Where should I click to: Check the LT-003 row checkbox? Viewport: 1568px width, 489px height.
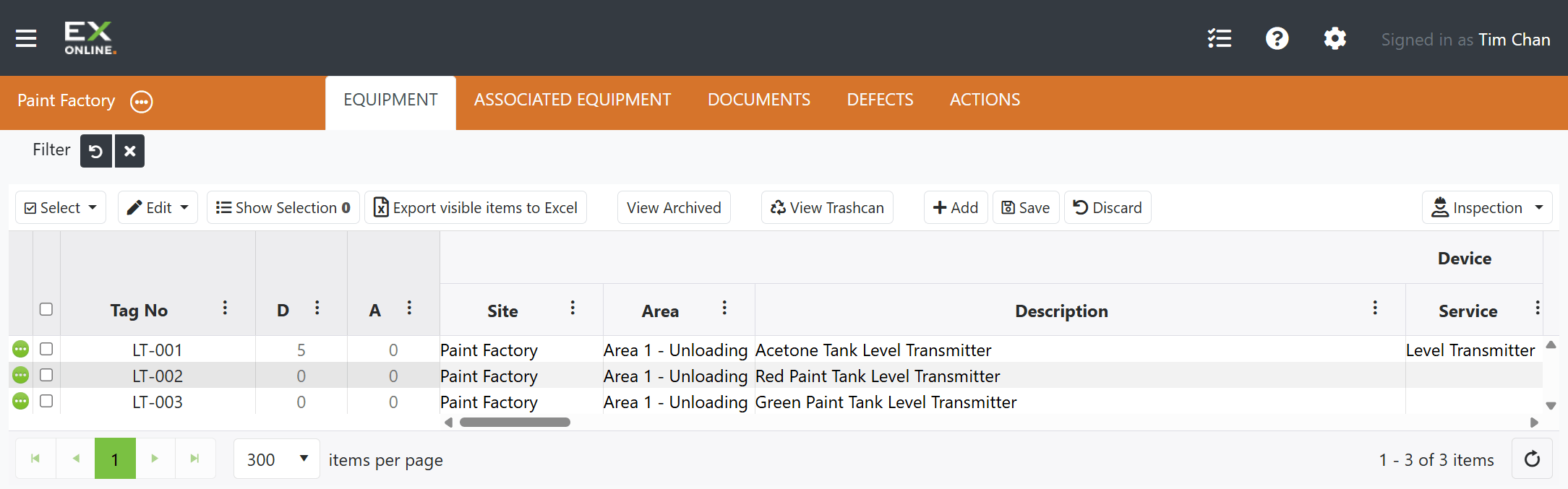point(46,401)
